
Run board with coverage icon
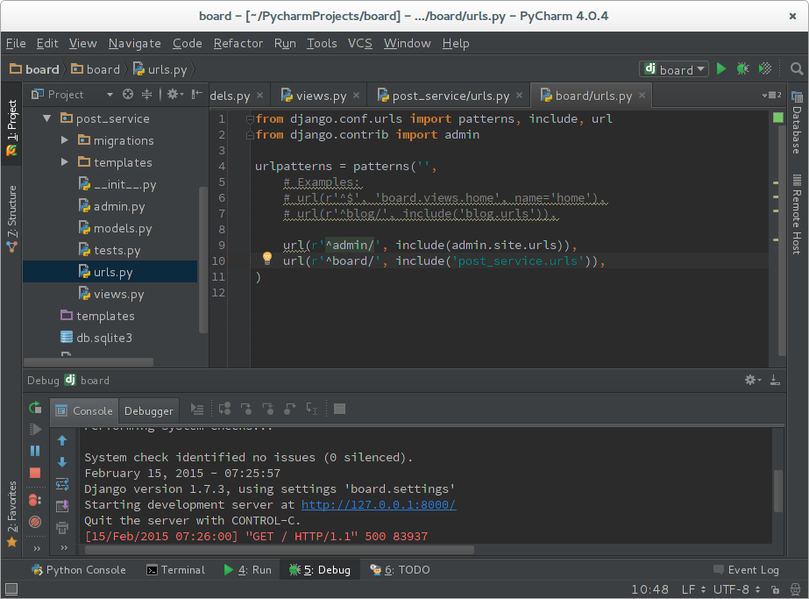click(x=765, y=69)
